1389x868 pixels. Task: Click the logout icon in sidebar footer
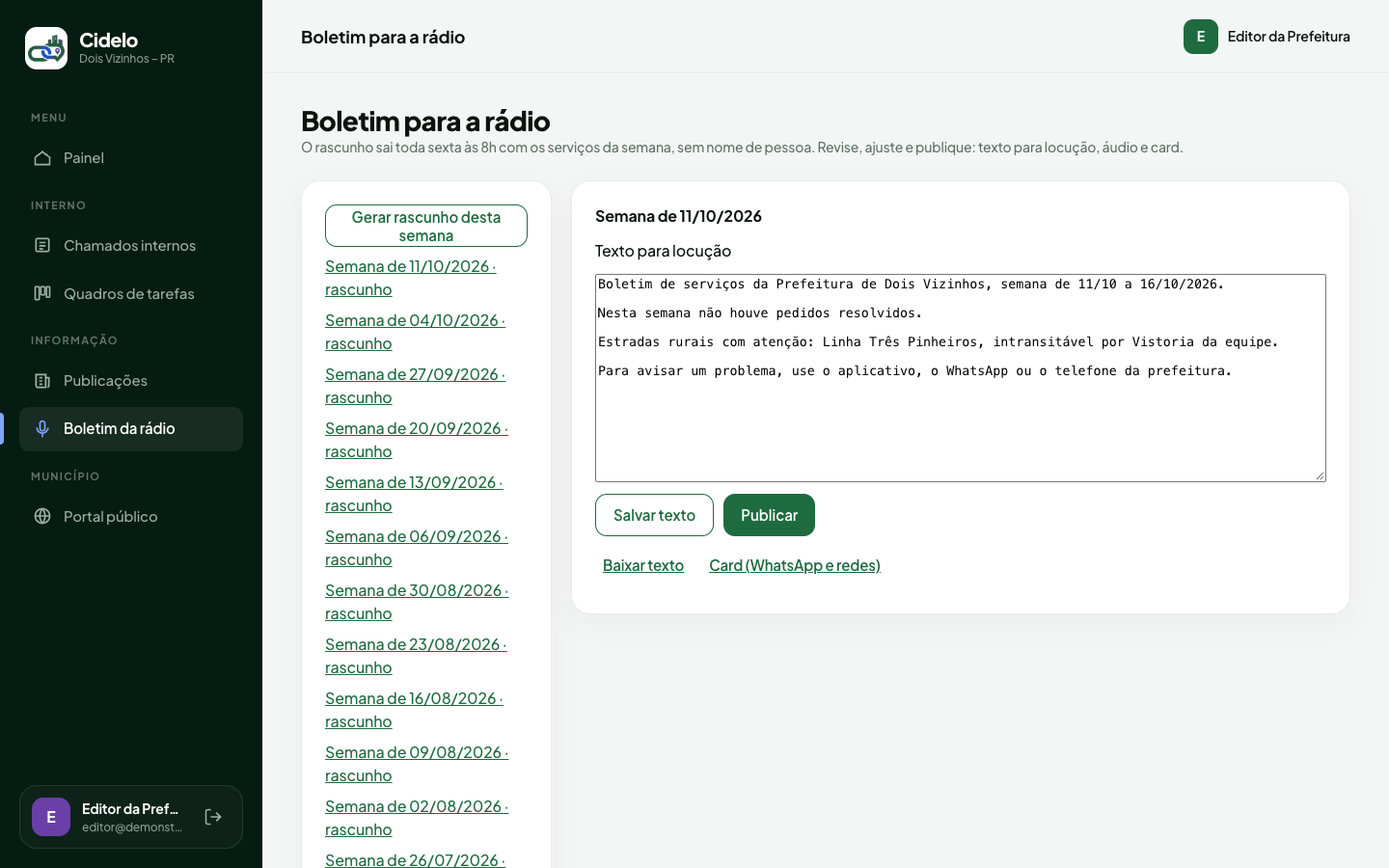(x=213, y=817)
